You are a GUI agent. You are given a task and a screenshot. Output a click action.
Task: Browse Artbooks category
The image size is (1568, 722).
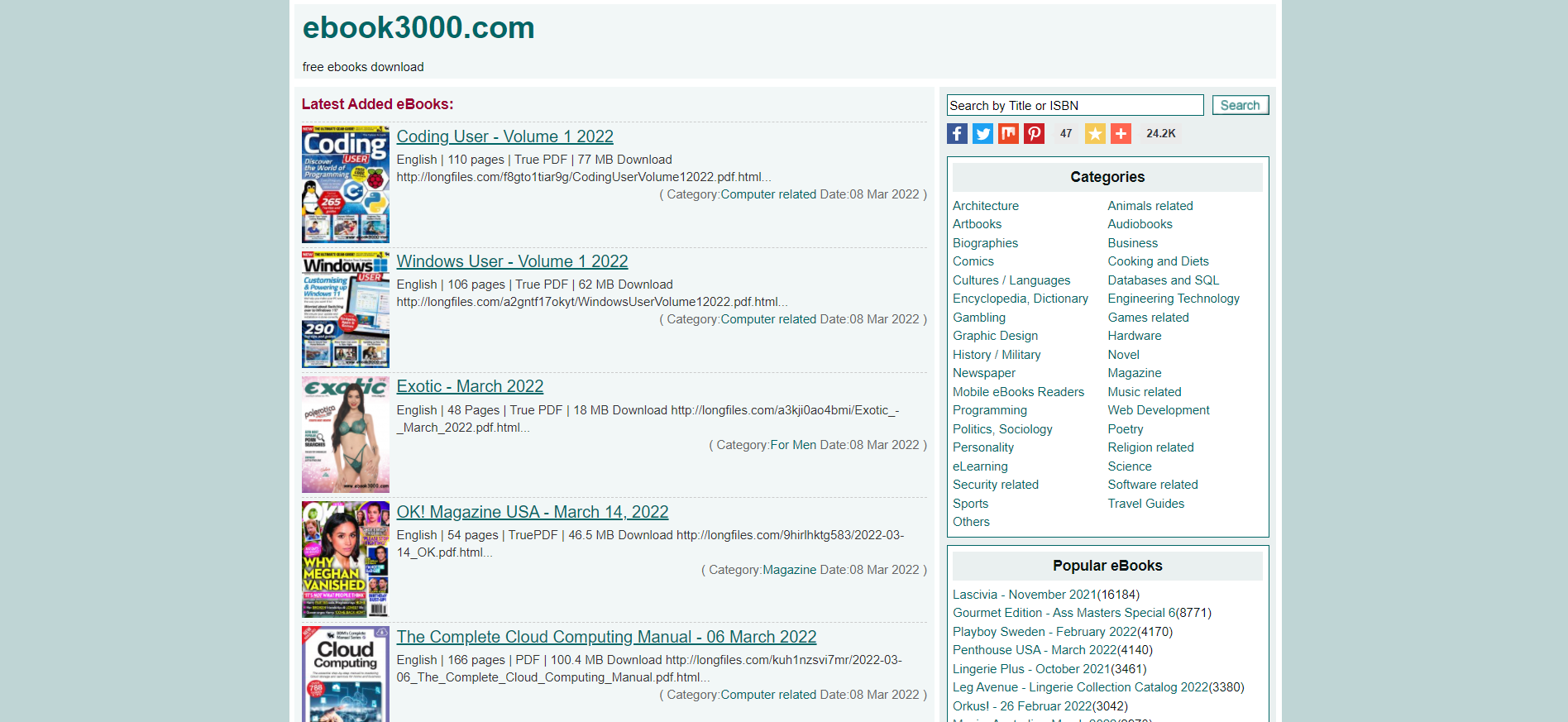click(977, 224)
